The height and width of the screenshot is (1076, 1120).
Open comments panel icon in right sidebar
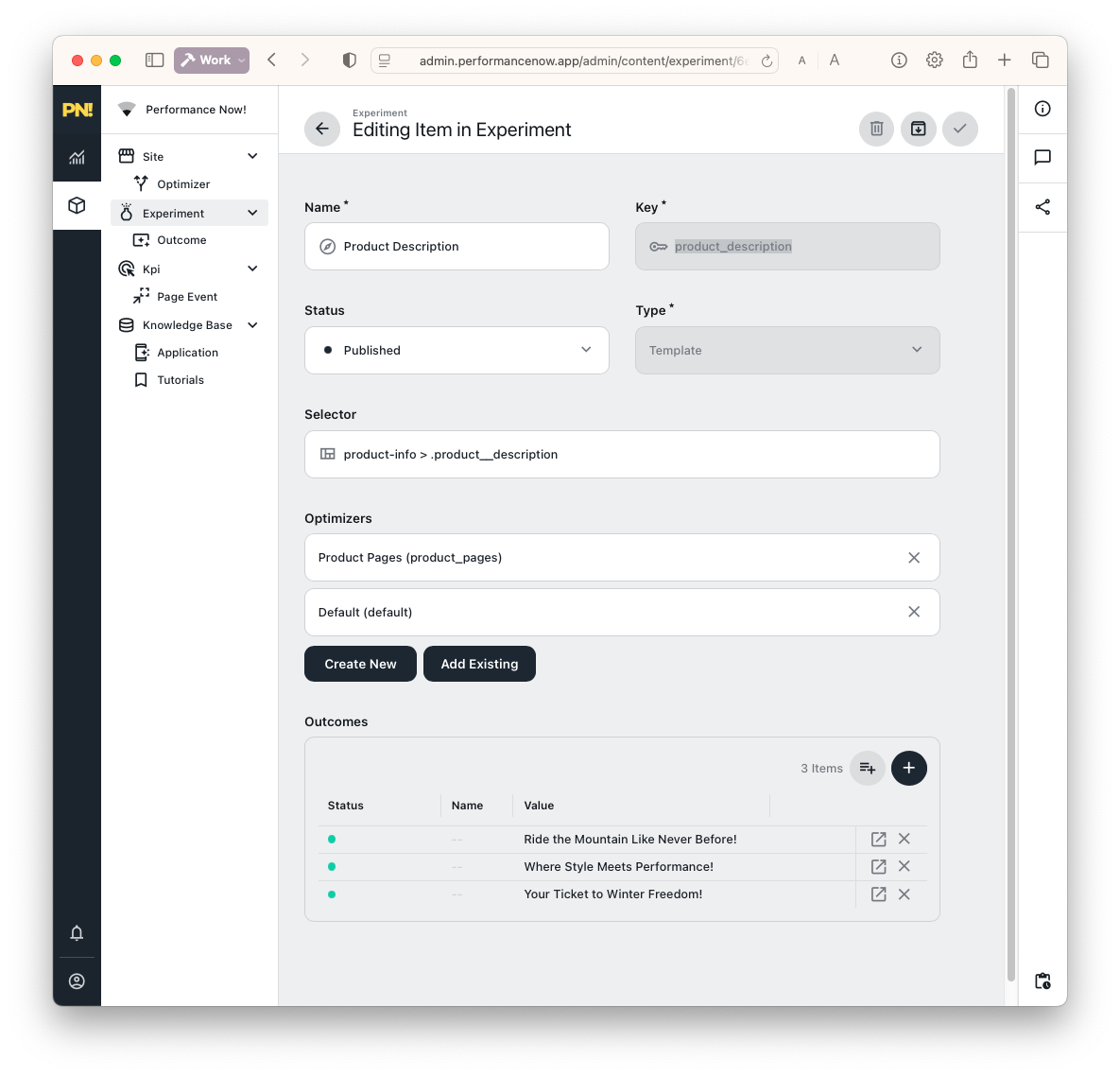click(1042, 157)
